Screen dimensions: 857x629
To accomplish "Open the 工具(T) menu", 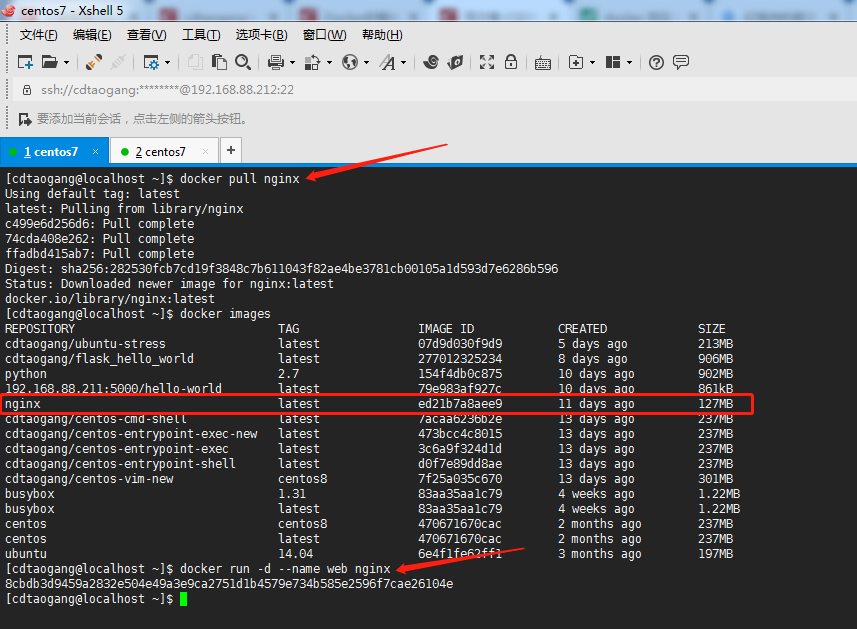I will pyautogui.click(x=201, y=35).
